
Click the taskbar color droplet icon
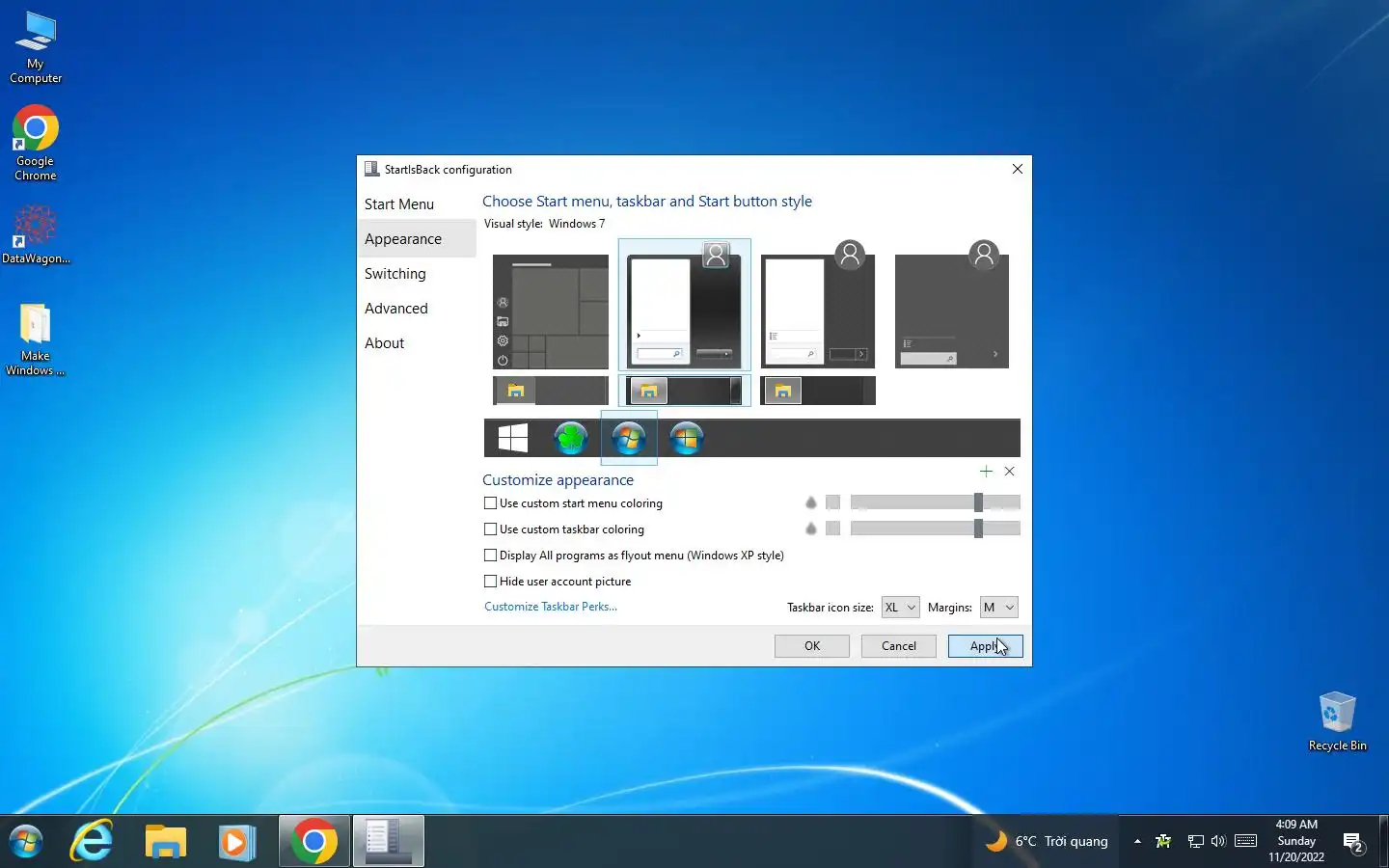coord(811,529)
